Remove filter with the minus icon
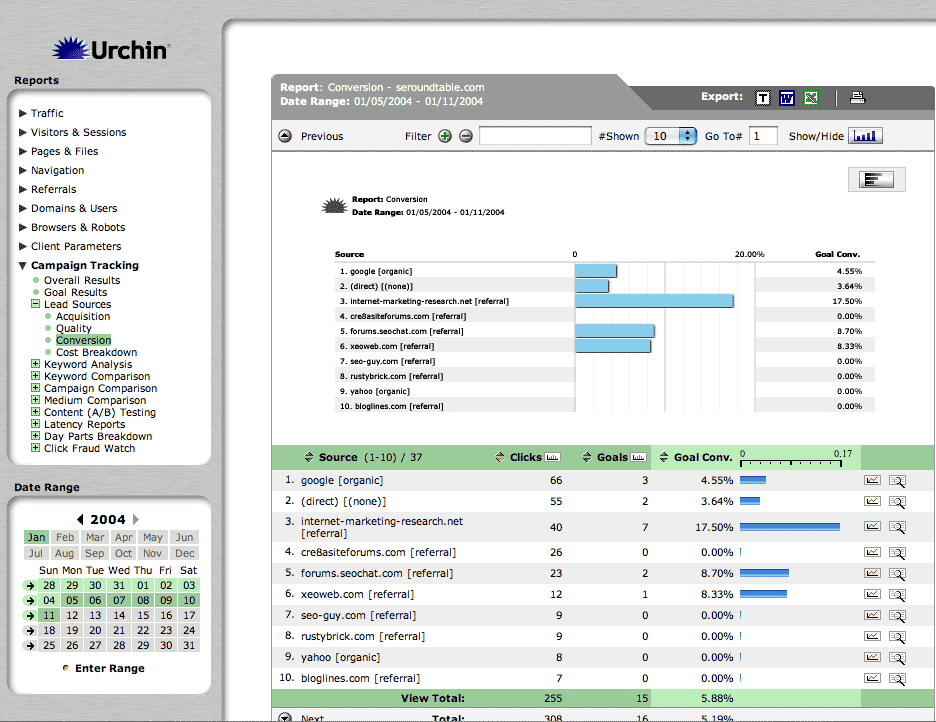This screenshot has width=936, height=722. pyautogui.click(x=466, y=136)
